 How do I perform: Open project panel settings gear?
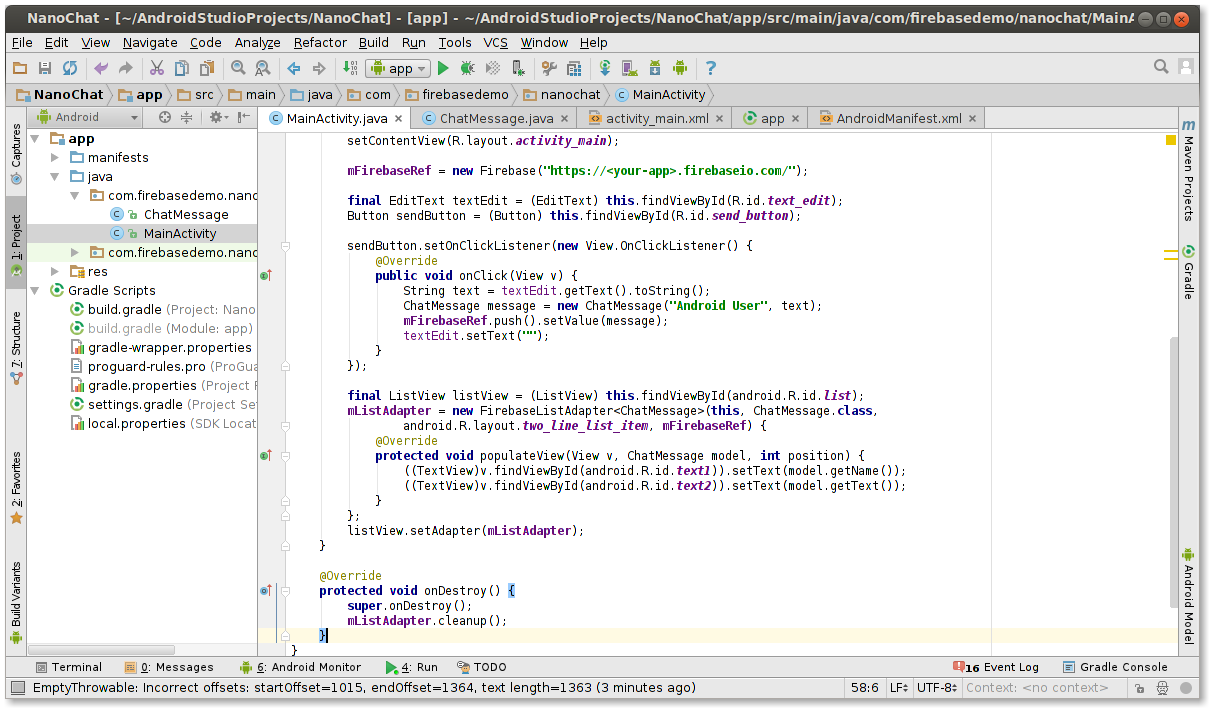coord(217,117)
